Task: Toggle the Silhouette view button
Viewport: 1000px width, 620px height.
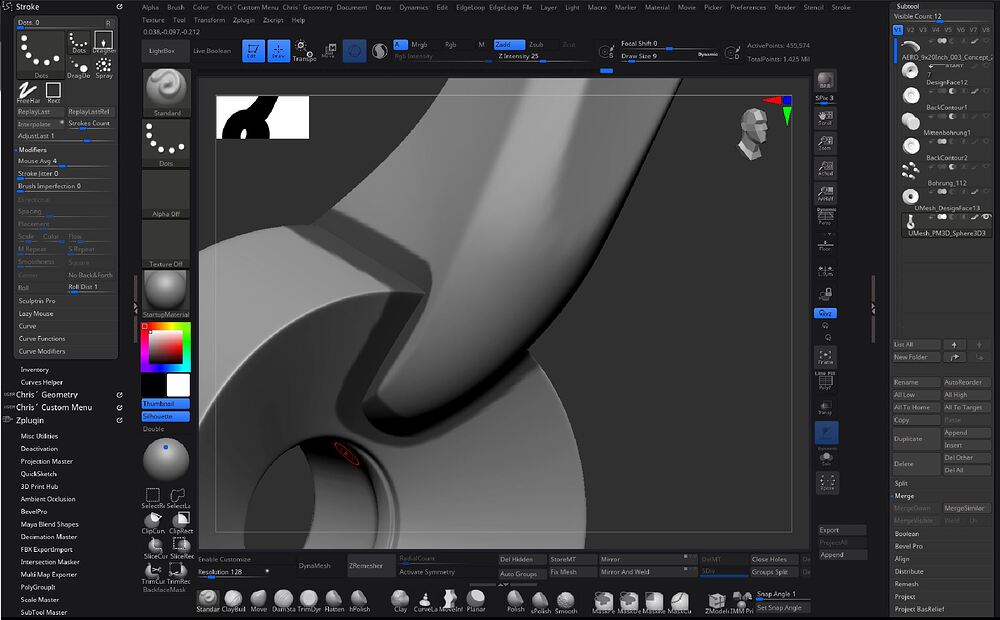Action: tap(165, 417)
